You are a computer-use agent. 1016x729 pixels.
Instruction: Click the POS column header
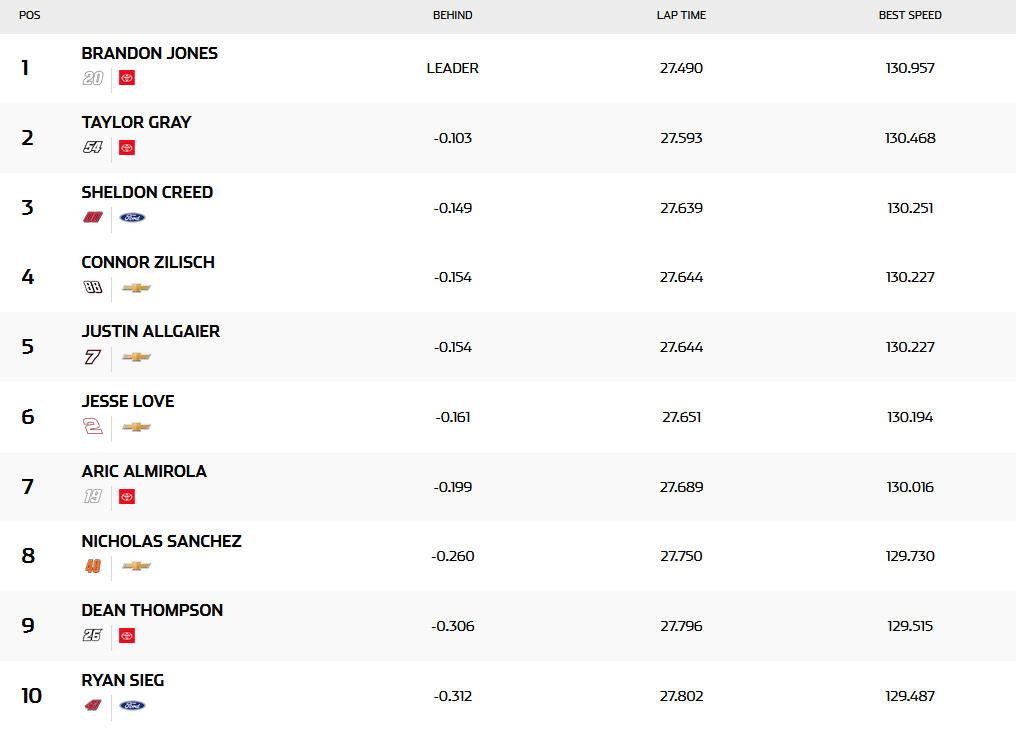point(30,16)
